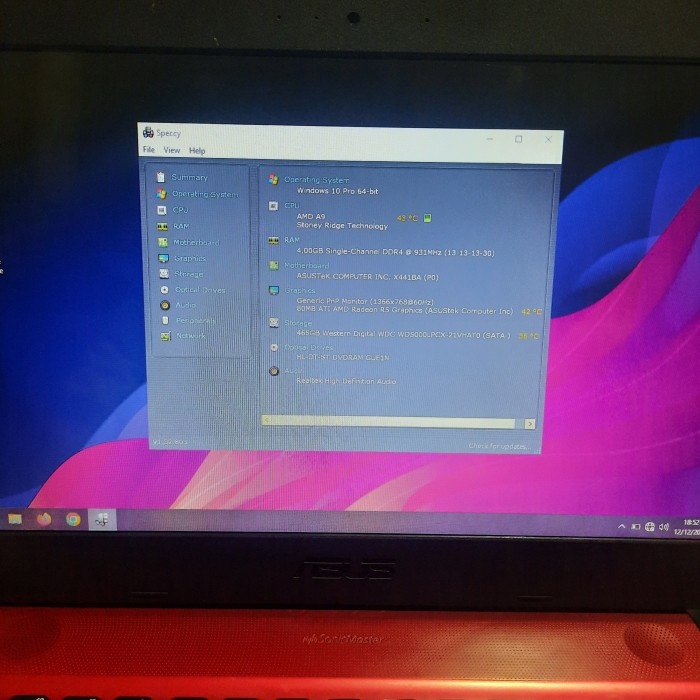Click the Windows flag icon beside sidebar Operating System

161,194
